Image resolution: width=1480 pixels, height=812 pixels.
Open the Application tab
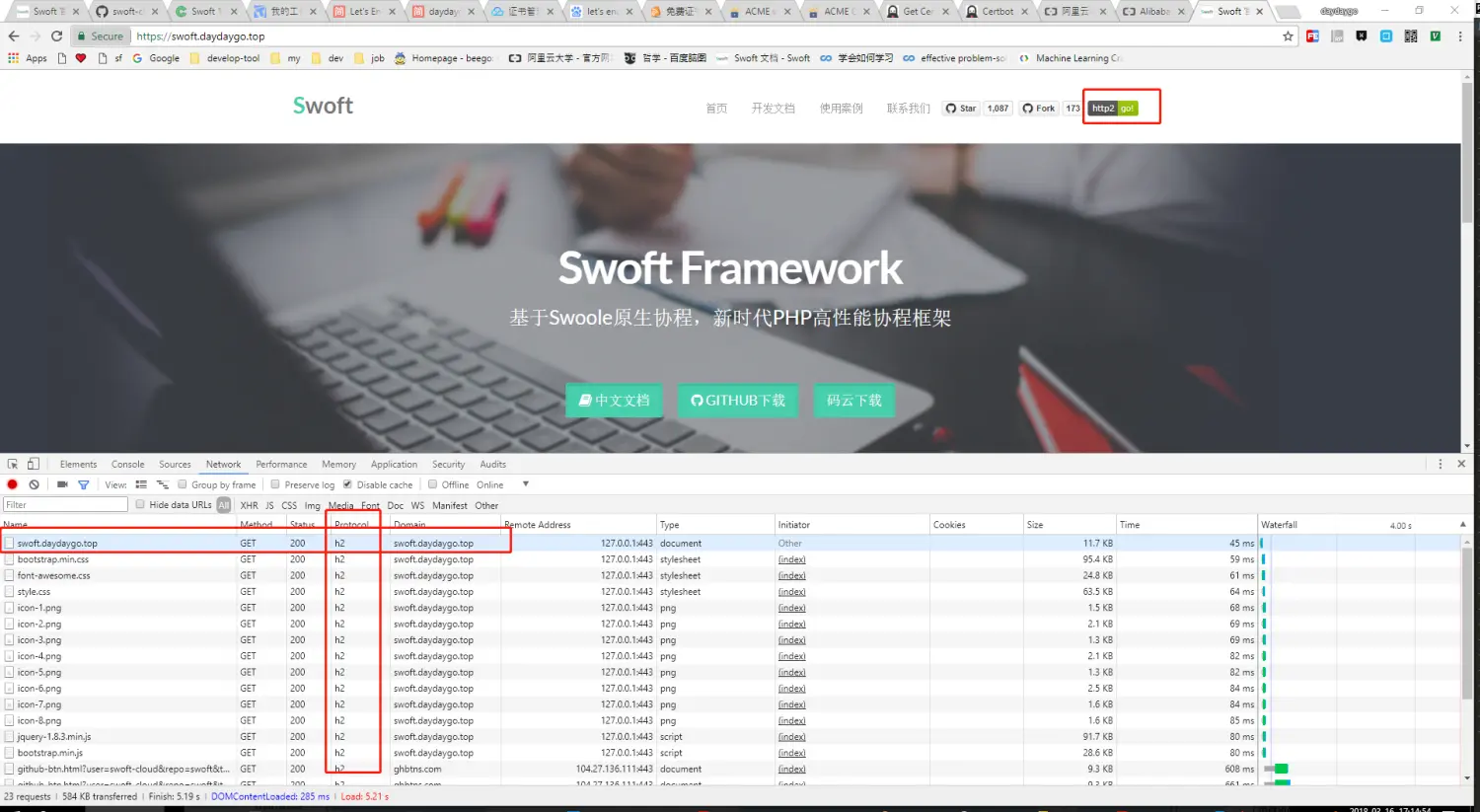[x=394, y=464]
